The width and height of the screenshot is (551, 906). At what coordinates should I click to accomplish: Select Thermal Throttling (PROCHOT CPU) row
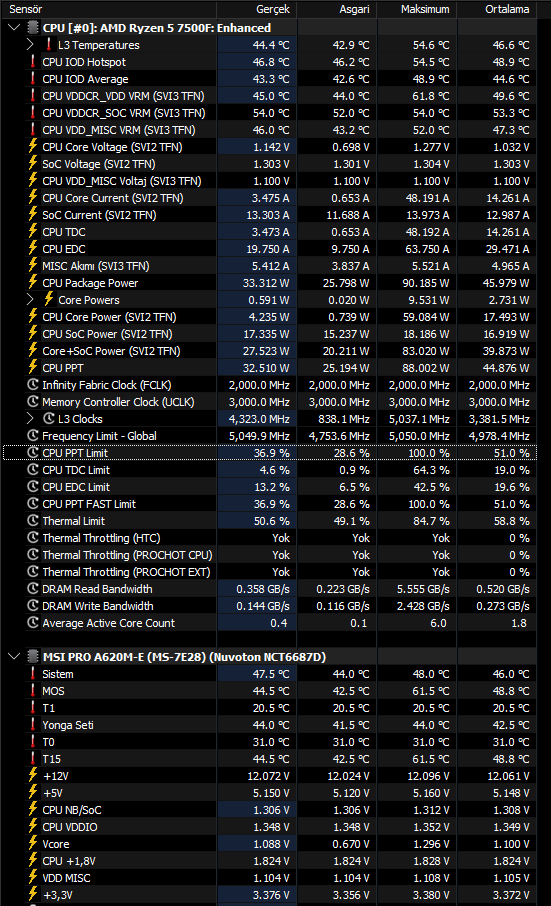(269, 555)
